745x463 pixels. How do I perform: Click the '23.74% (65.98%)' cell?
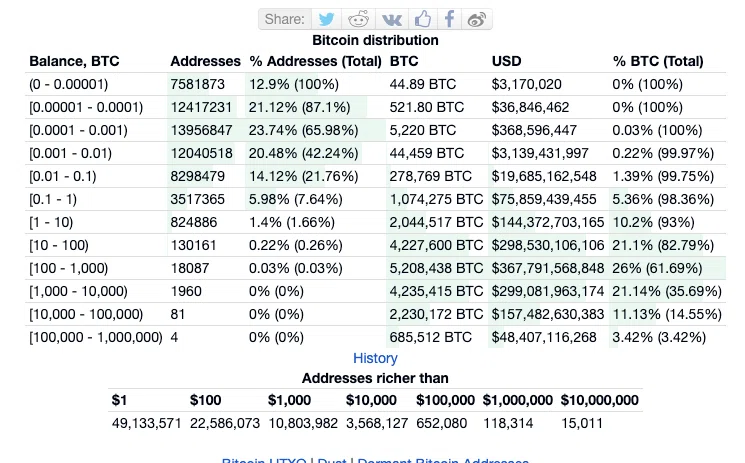pos(304,130)
